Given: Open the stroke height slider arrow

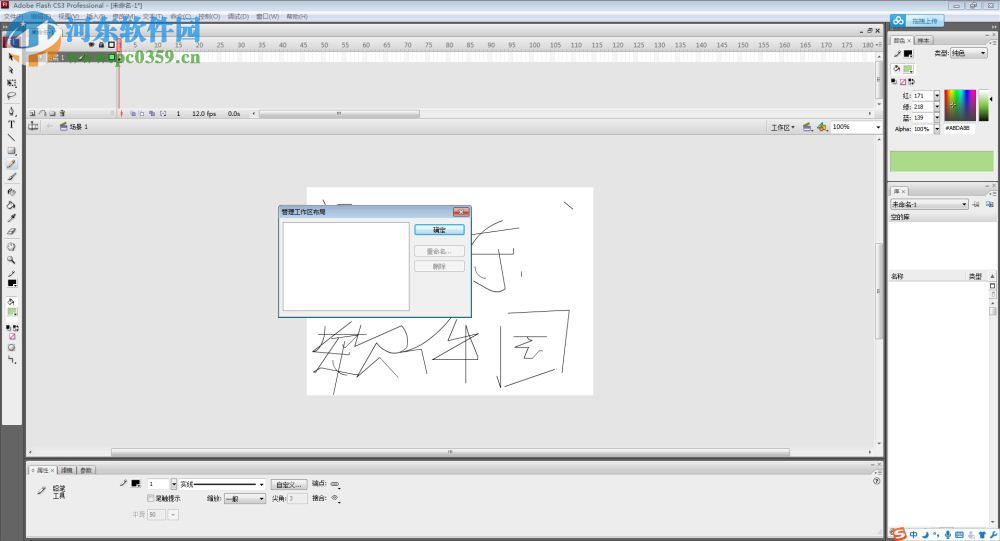Looking at the screenshot, I should click(173, 484).
